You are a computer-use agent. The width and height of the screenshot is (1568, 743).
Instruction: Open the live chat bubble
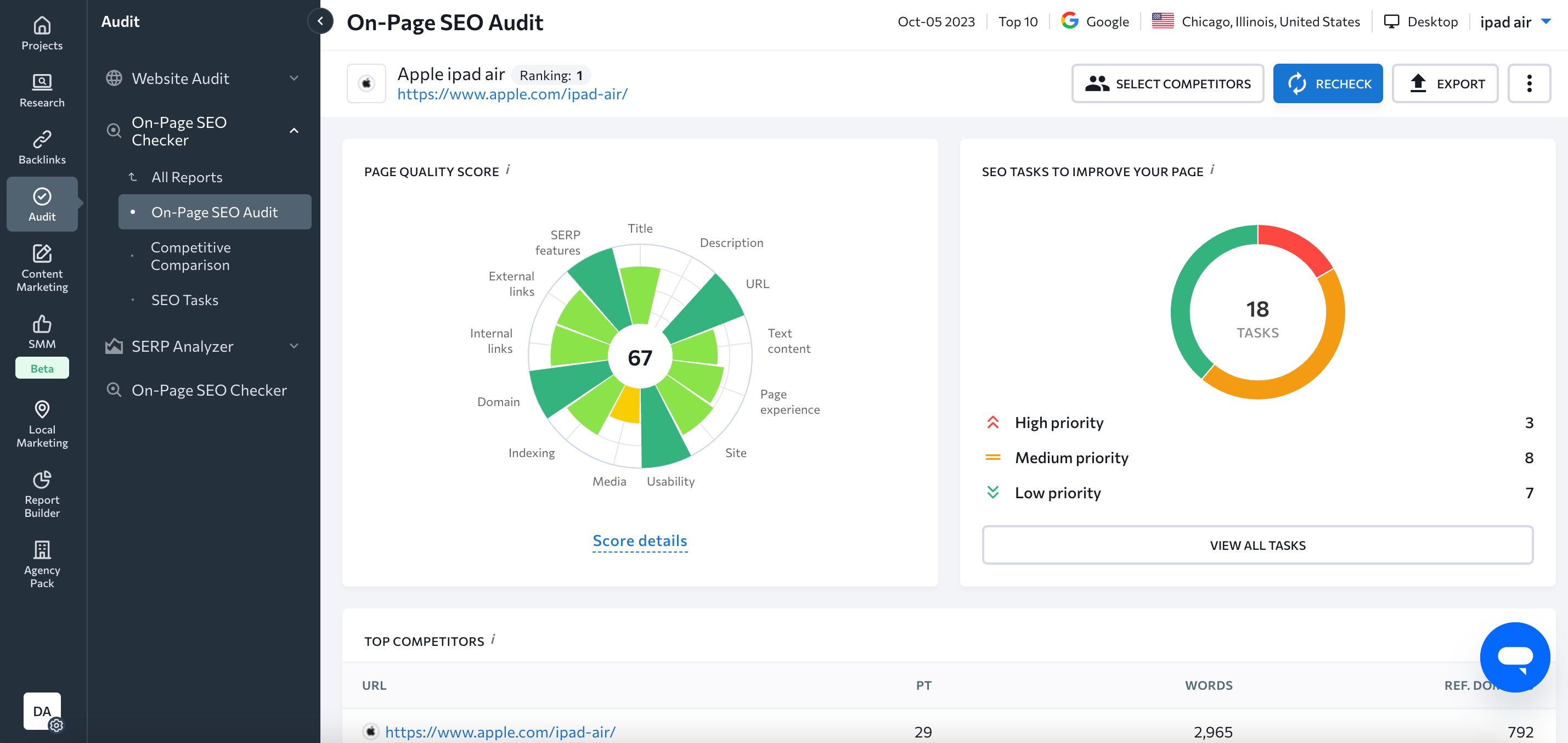point(1515,657)
